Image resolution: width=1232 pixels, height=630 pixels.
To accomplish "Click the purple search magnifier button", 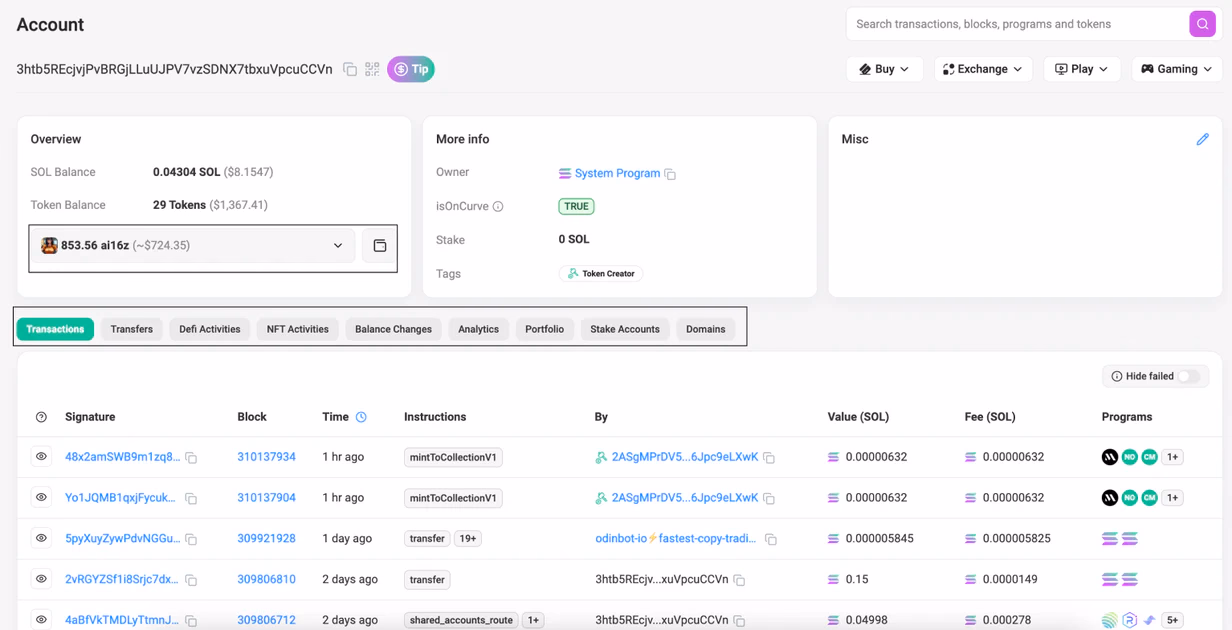I will [1202, 24].
